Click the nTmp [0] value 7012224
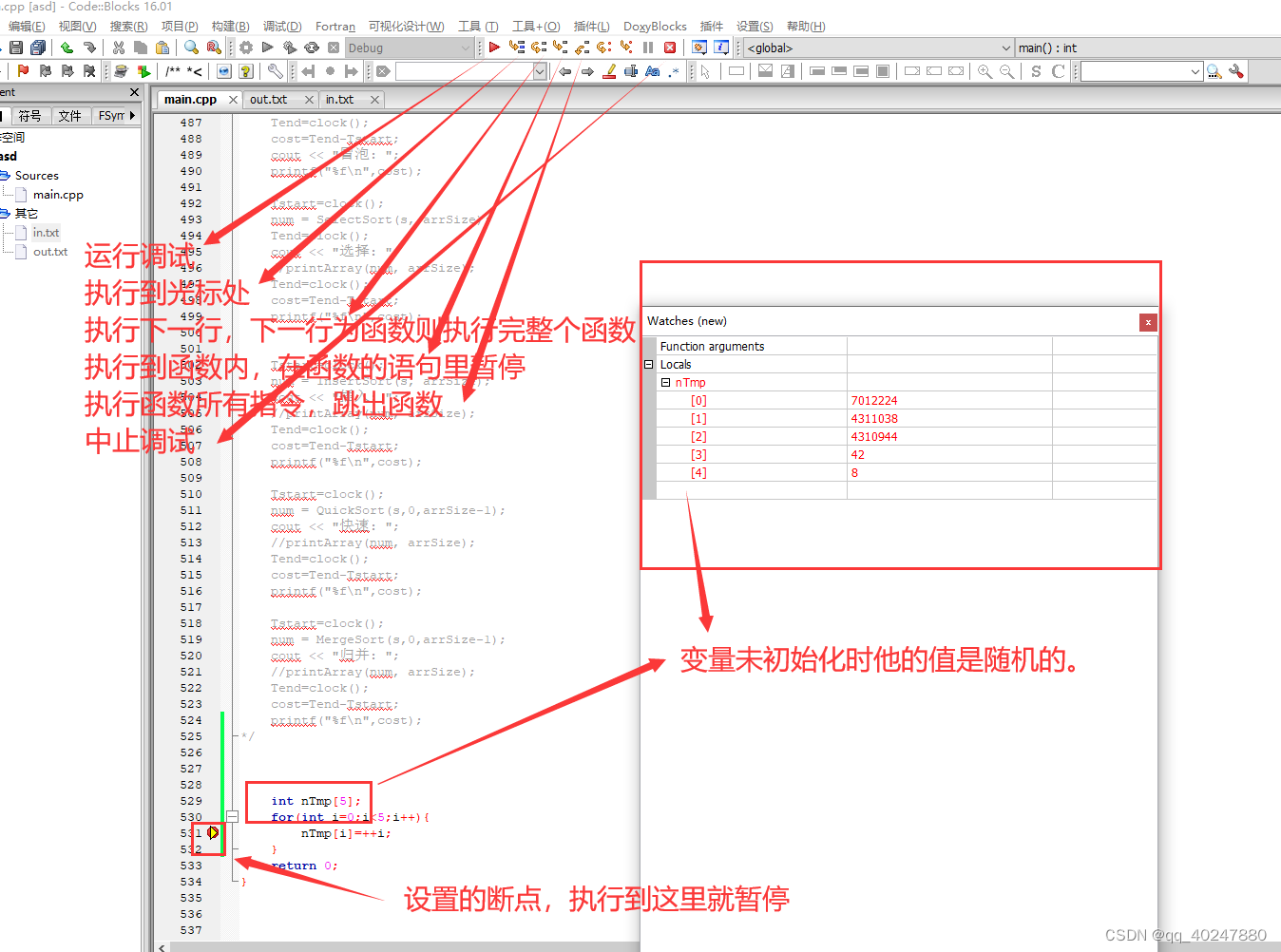The height and width of the screenshot is (952, 1281). click(x=874, y=401)
